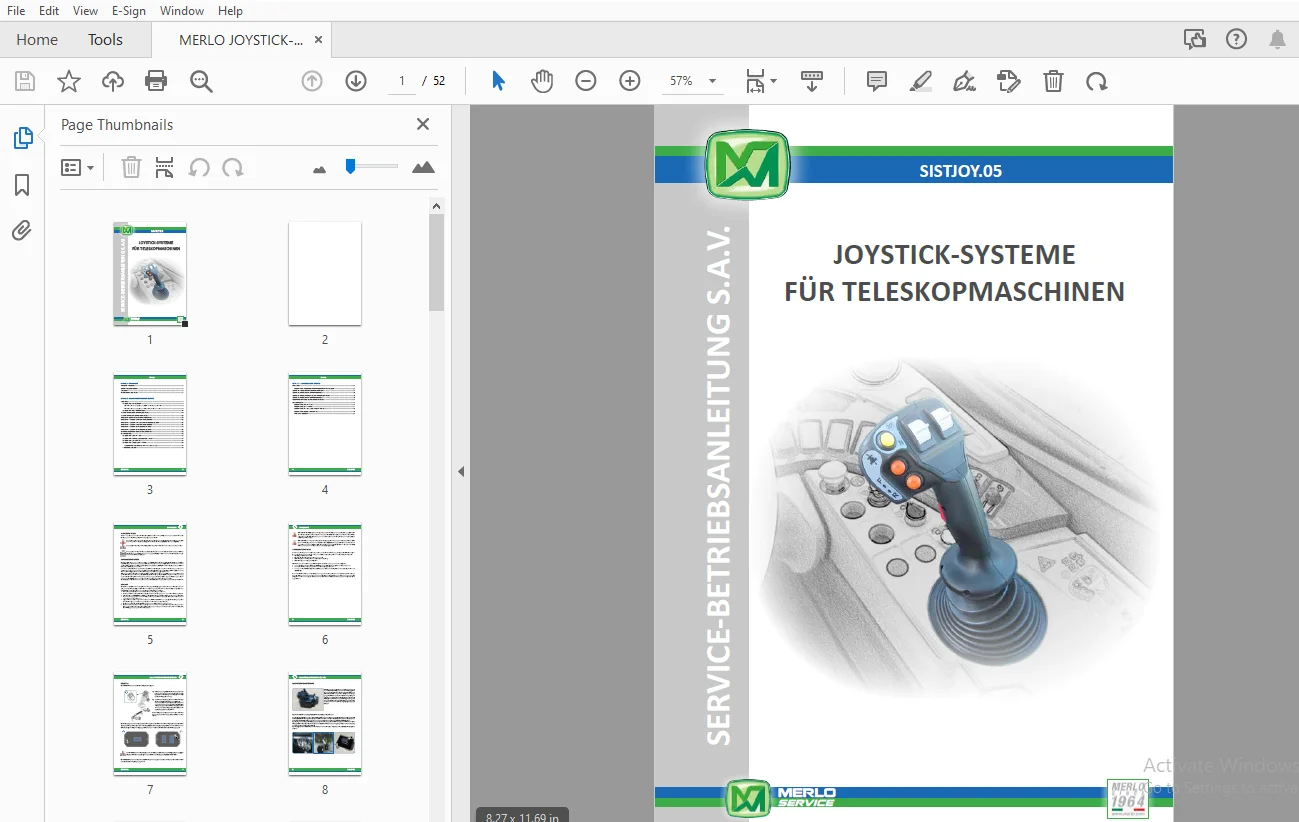Open the fit page options dropdown
This screenshot has height=822, width=1299.
tap(762, 82)
